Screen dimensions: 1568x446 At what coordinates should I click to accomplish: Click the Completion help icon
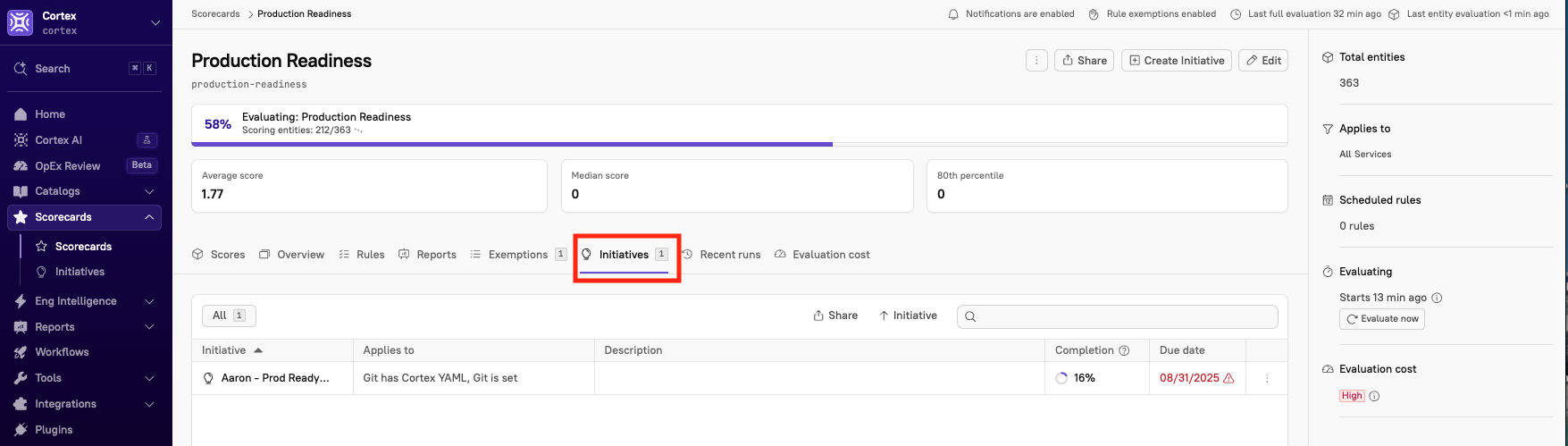coord(1124,350)
